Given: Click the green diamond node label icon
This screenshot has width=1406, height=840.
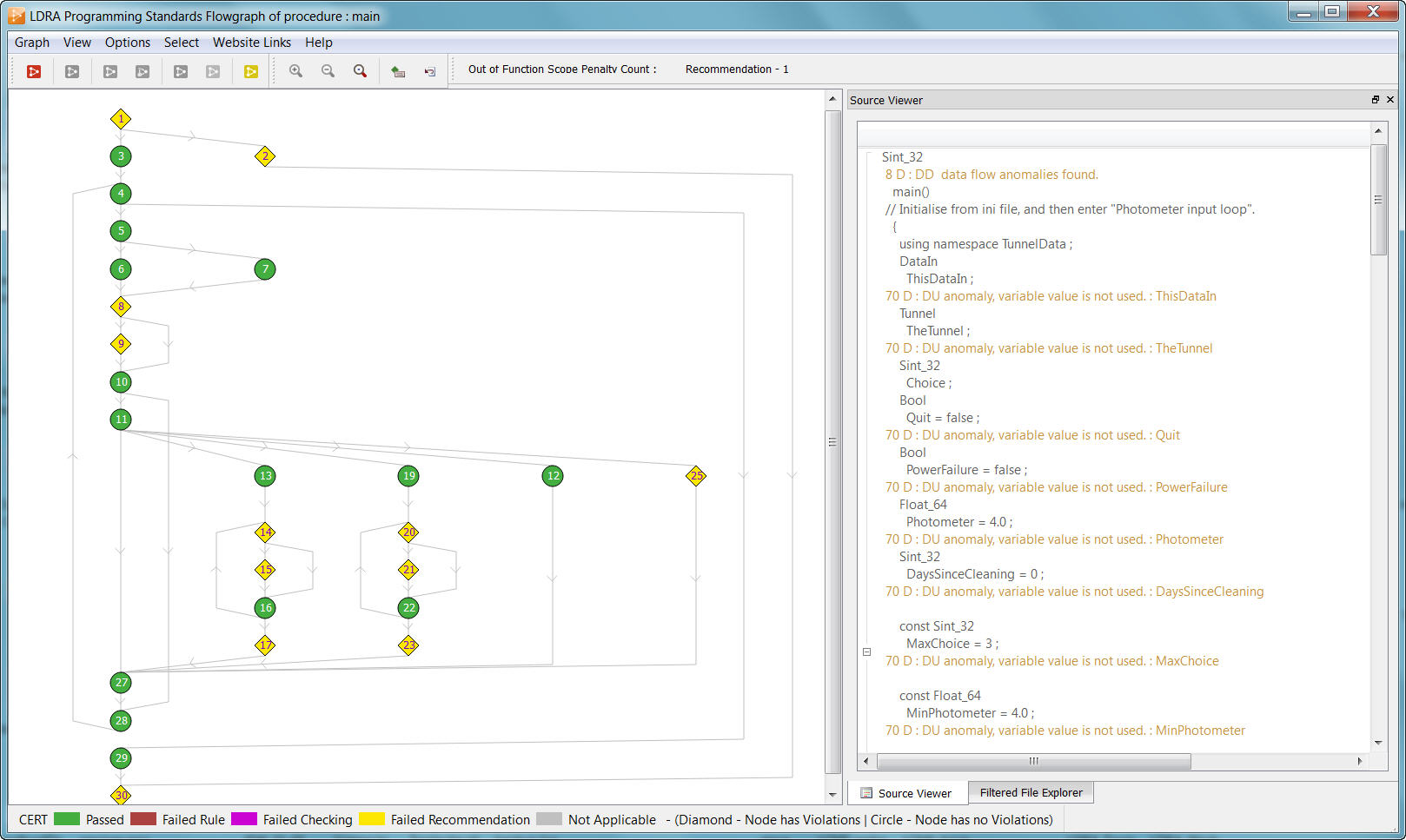Looking at the screenshot, I should (x=397, y=71).
